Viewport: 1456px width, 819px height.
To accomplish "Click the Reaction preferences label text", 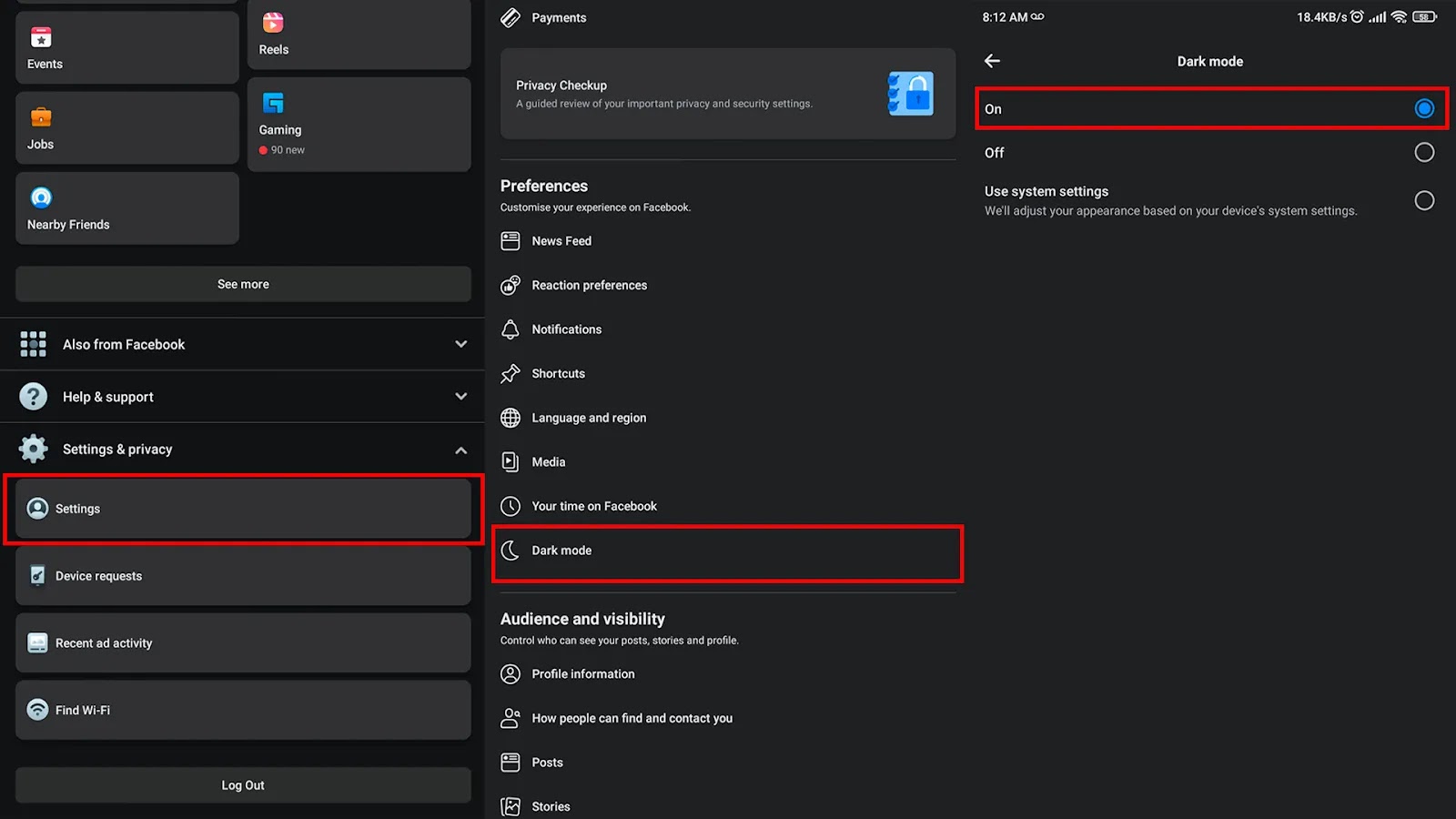I will tap(590, 286).
